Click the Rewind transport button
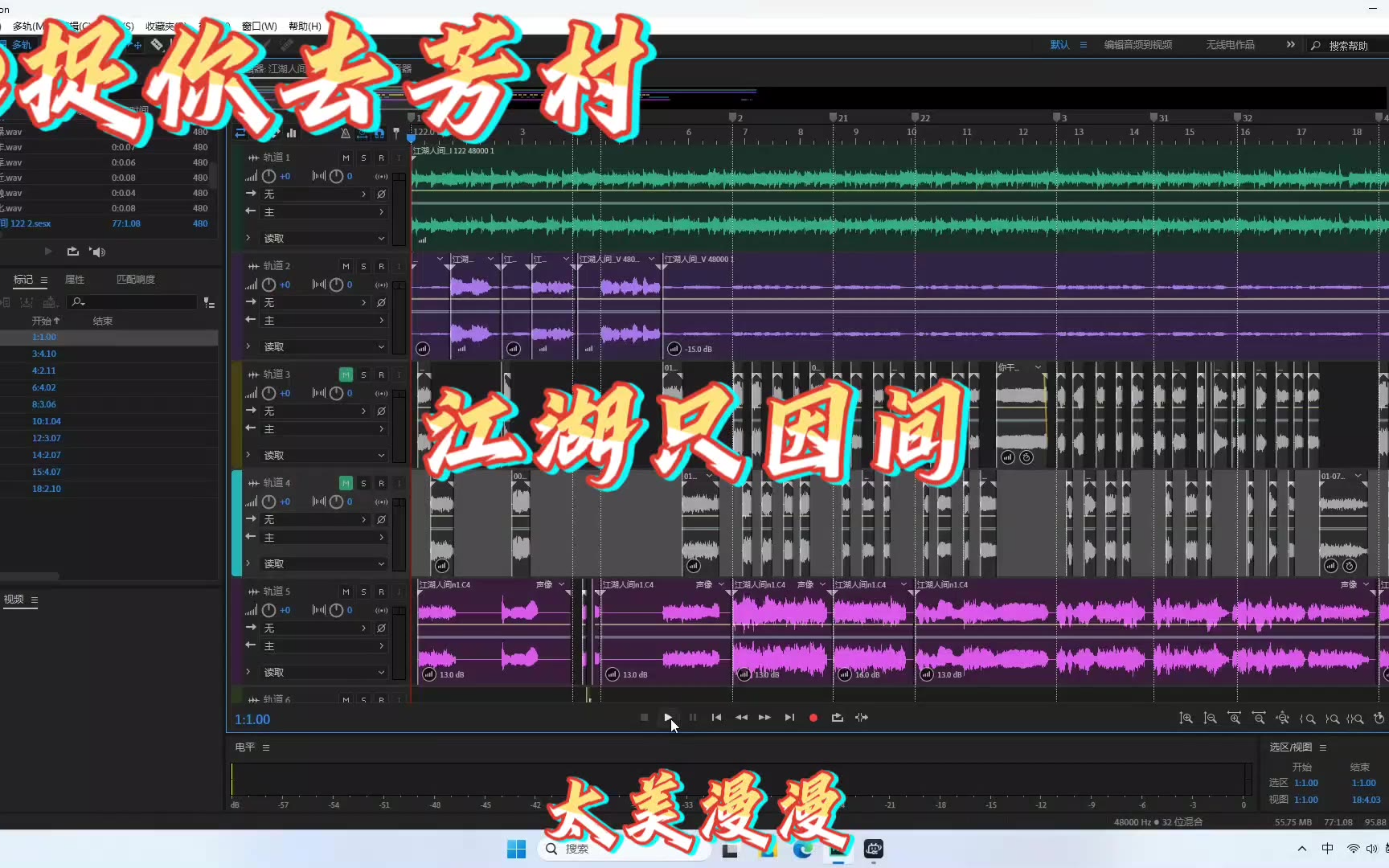This screenshot has width=1389, height=868. point(741,717)
